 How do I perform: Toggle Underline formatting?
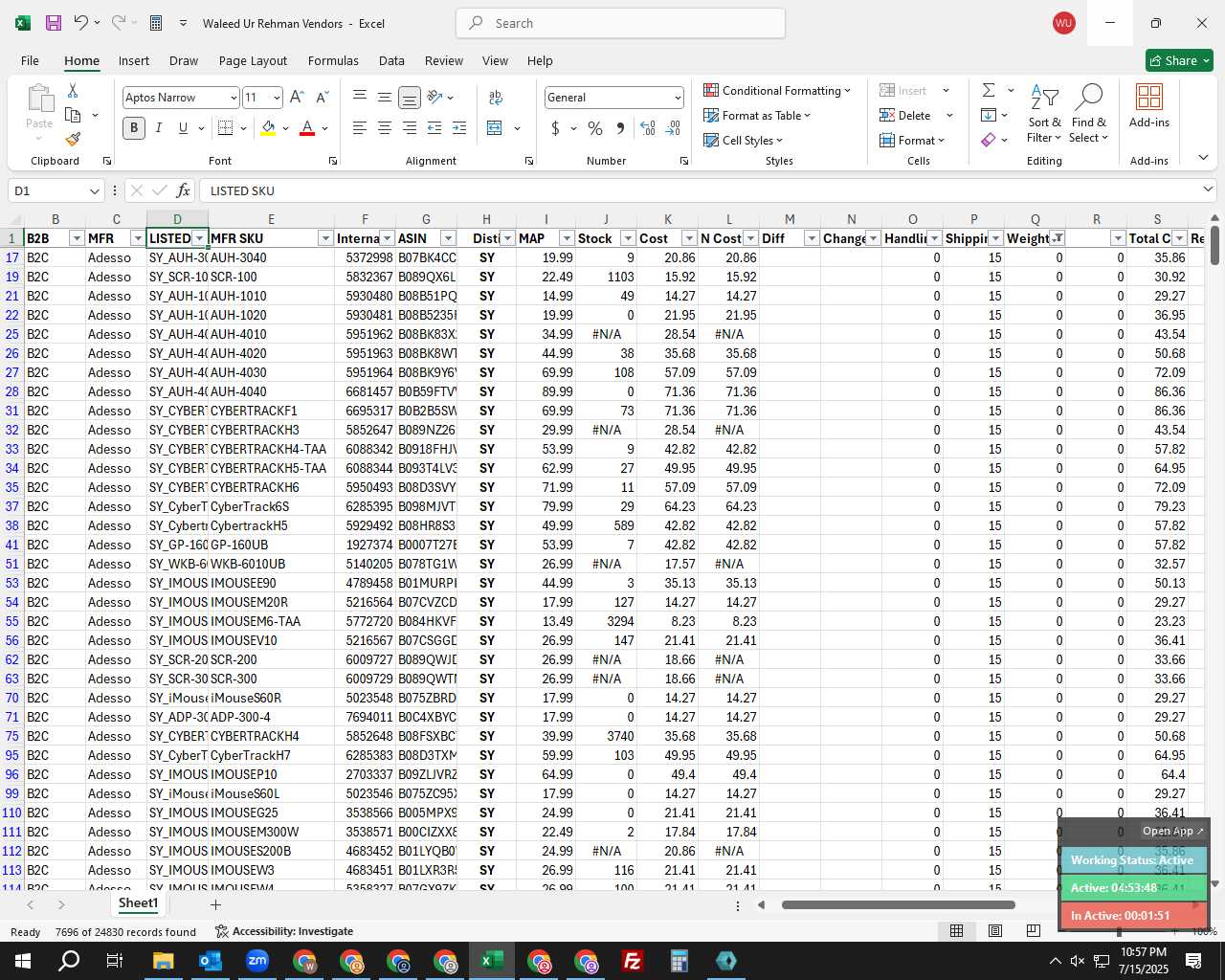(x=183, y=127)
